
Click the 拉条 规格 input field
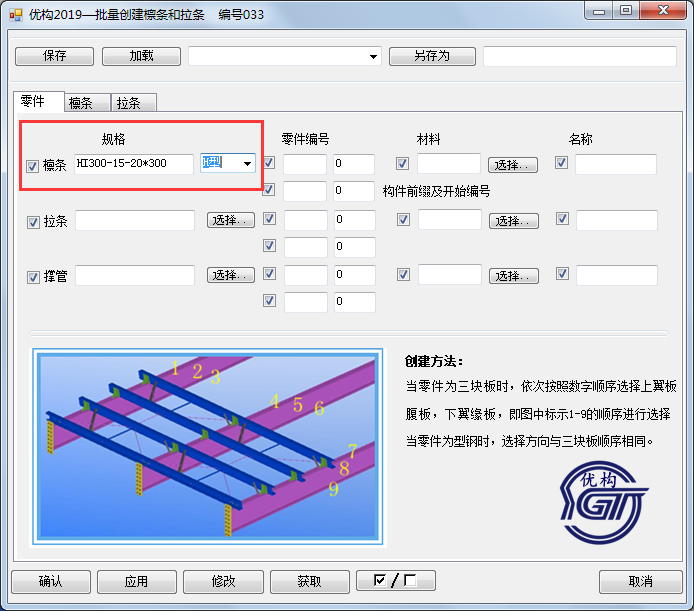135,220
